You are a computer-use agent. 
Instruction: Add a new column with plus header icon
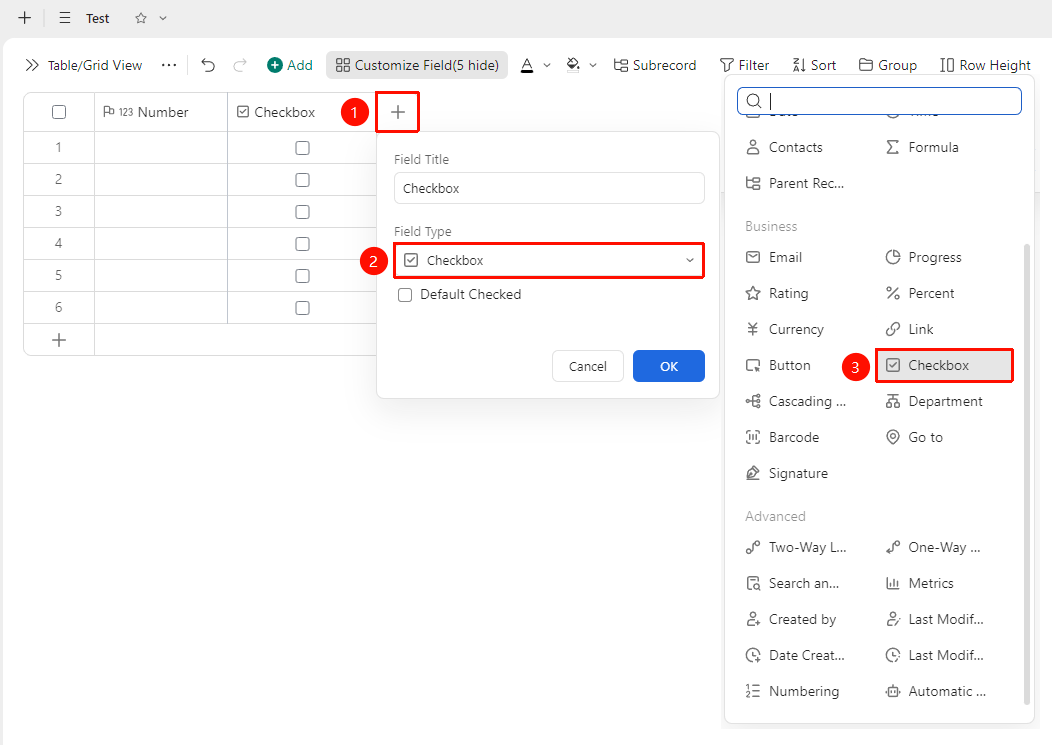pyautogui.click(x=398, y=112)
